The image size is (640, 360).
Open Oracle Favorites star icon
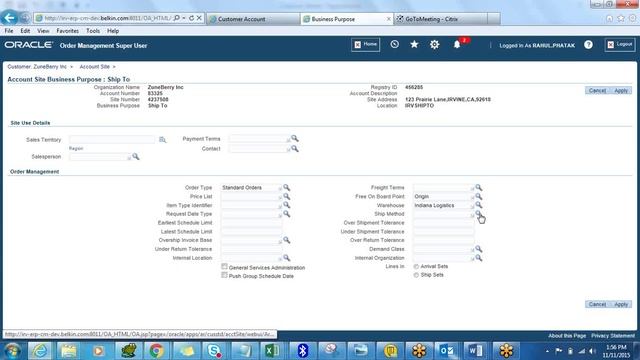414,44
